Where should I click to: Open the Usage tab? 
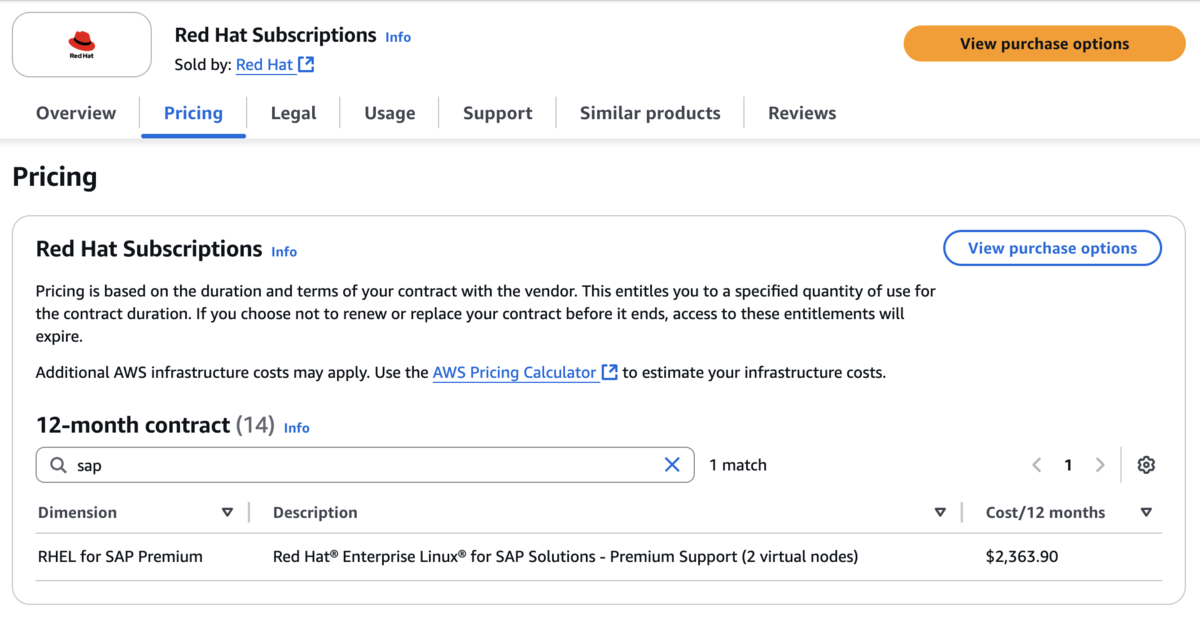tap(389, 113)
